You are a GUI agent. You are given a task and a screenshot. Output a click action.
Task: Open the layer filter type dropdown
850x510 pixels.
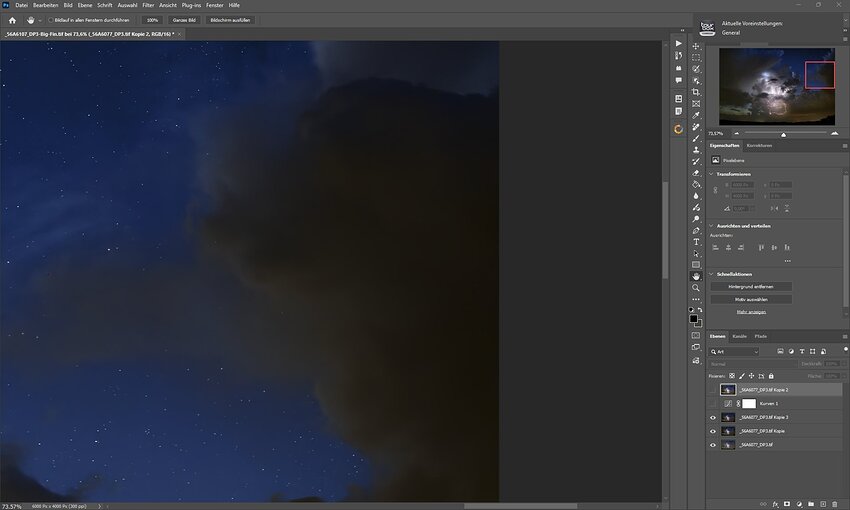click(737, 352)
